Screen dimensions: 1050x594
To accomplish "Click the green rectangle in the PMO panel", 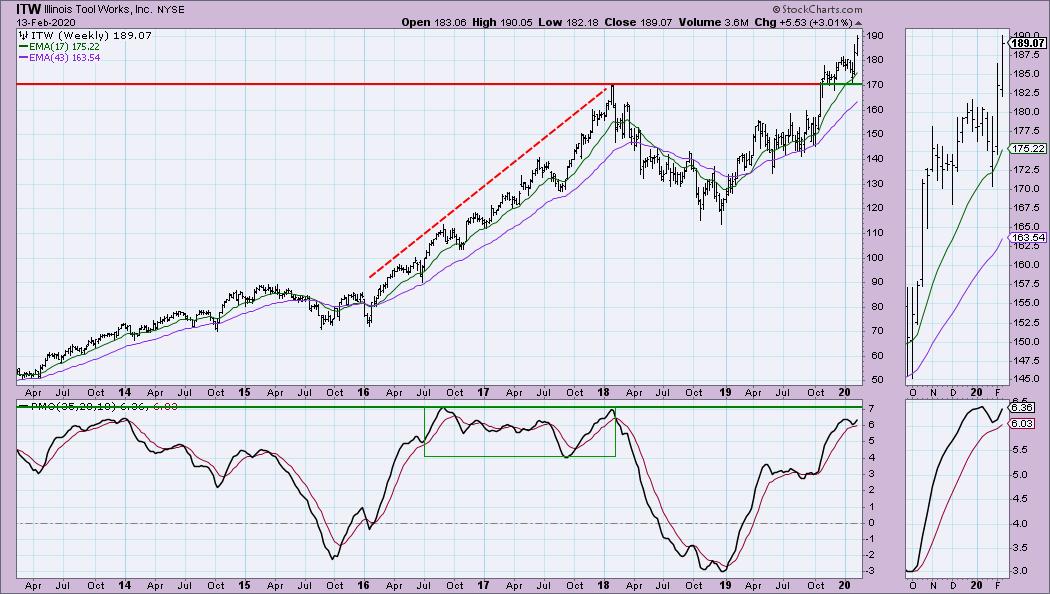I will point(520,432).
